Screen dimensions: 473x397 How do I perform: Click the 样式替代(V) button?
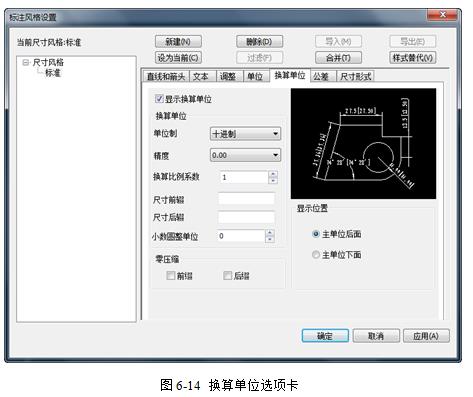pyautogui.click(x=413, y=58)
